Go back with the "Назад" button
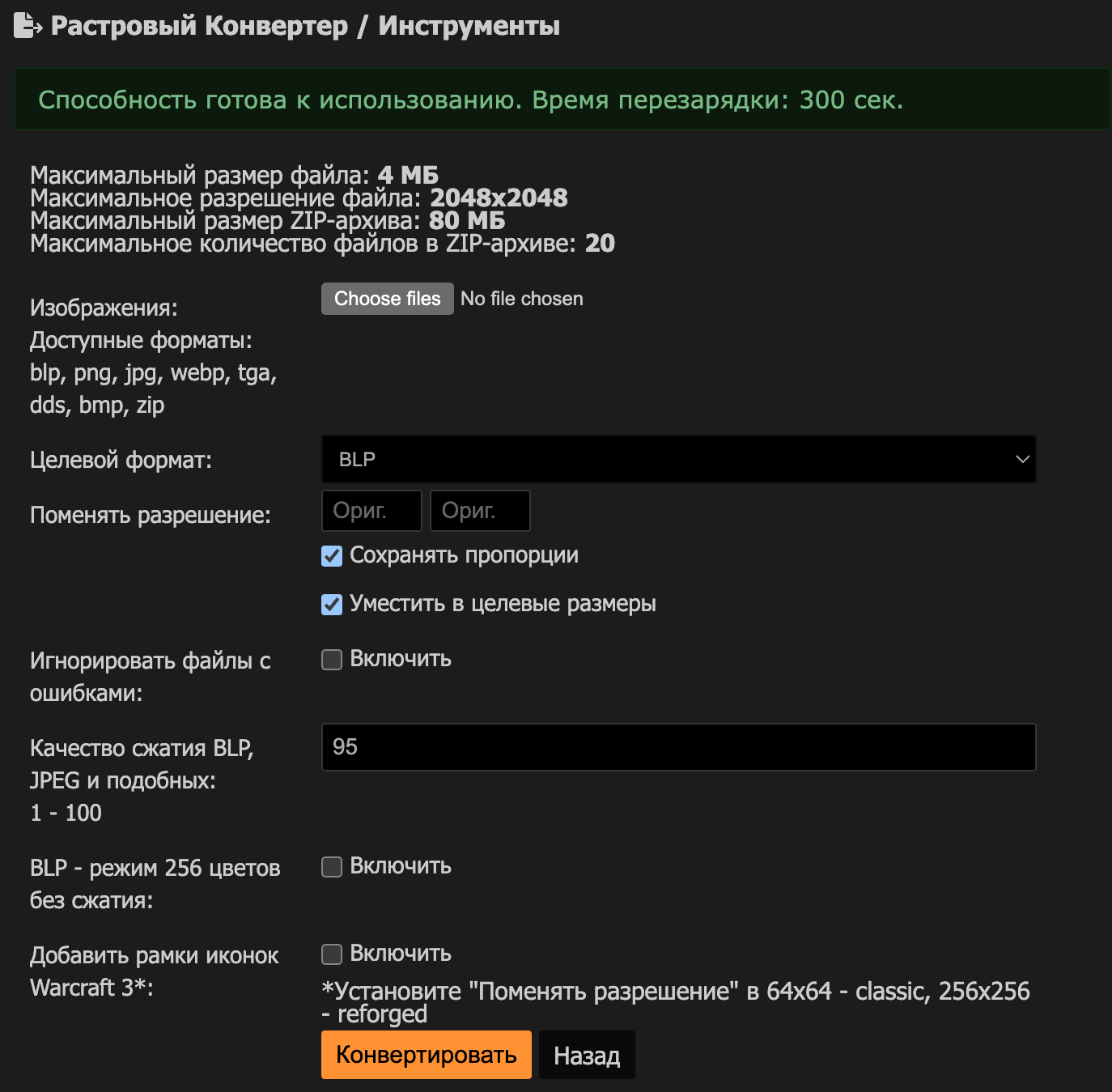 (587, 1055)
